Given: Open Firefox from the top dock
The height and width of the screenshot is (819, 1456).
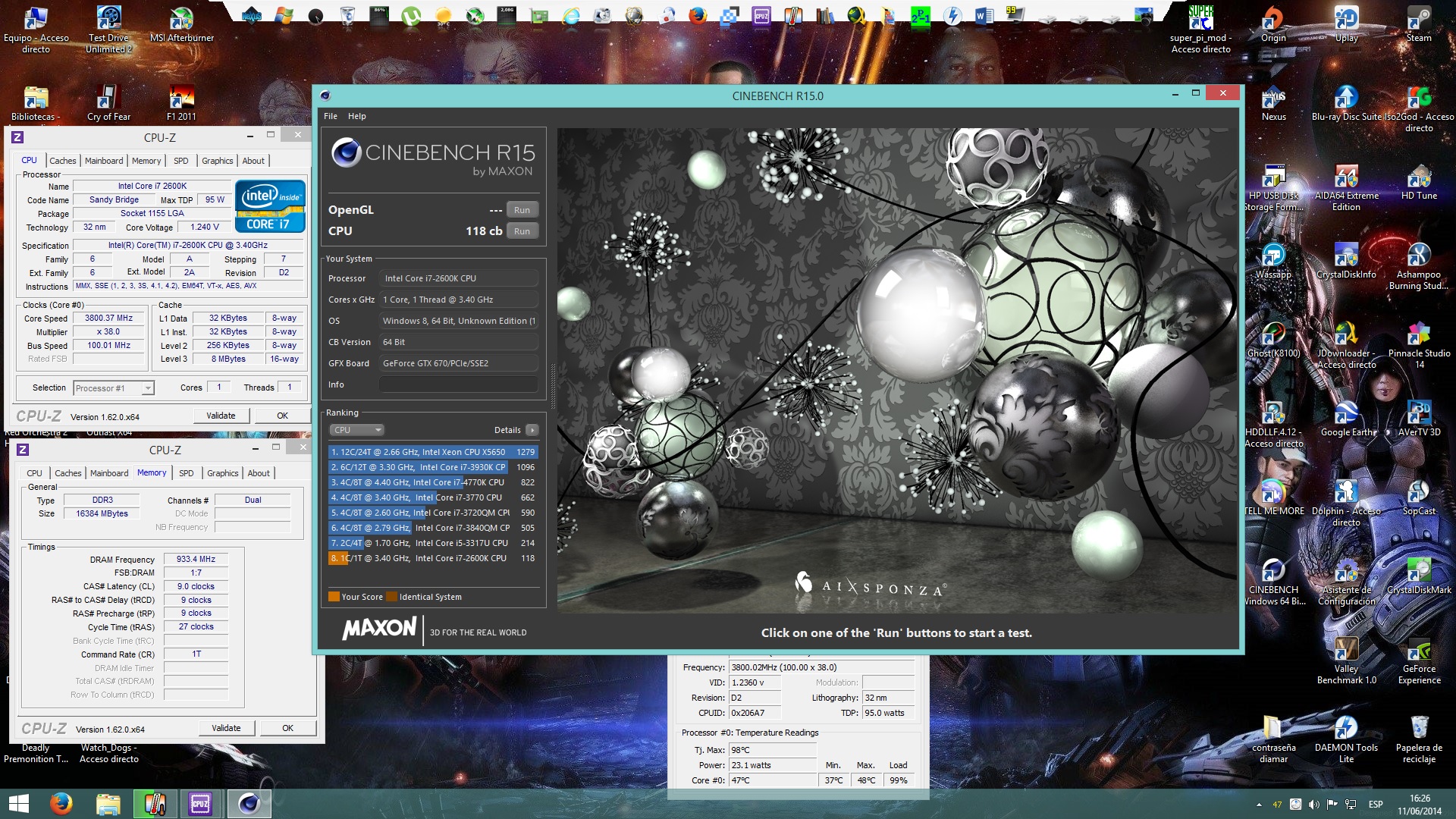Looking at the screenshot, I should (x=698, y=15).
